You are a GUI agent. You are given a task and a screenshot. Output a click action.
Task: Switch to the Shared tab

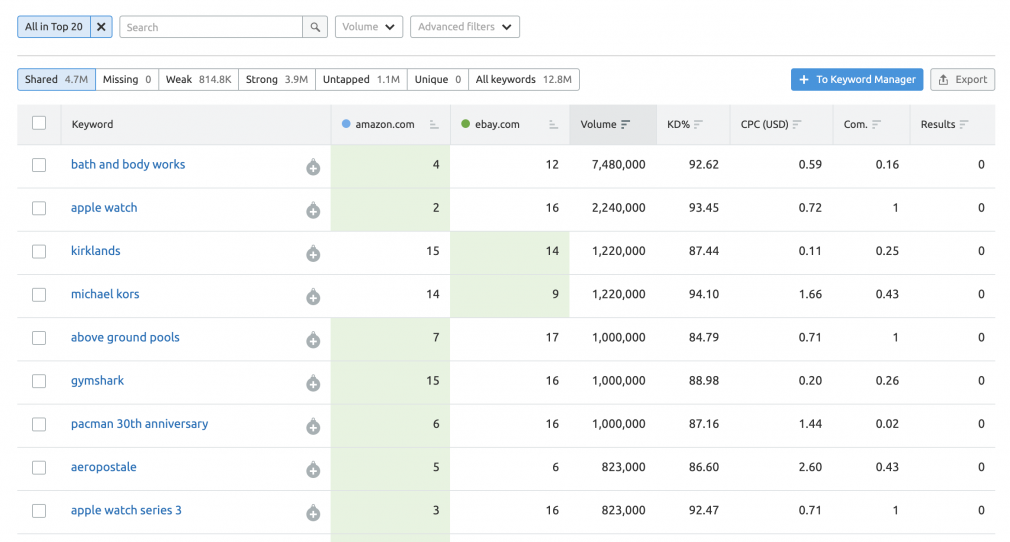point(57,79)
